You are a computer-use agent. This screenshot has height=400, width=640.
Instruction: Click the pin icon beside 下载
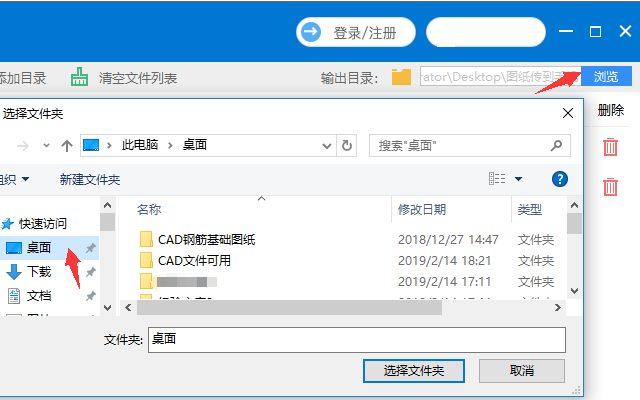(91, 272)
